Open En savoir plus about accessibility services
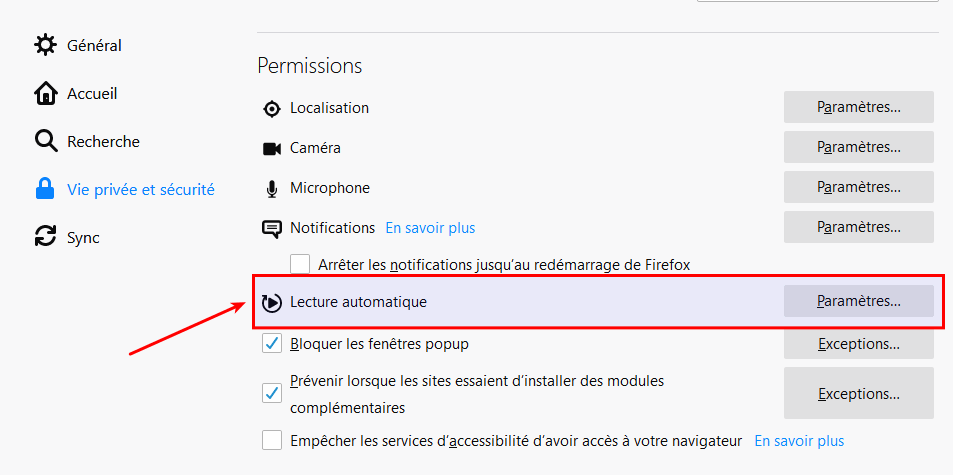 798,441
